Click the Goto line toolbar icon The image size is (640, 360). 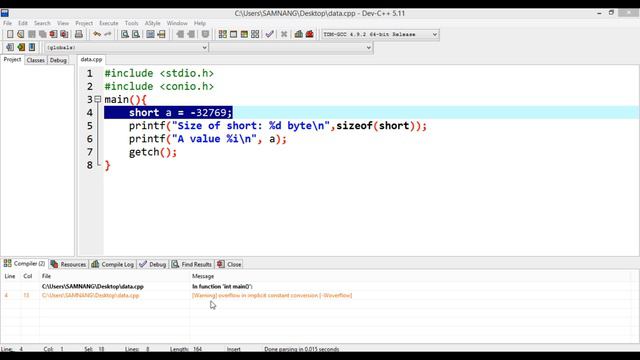tap(162, 34)
